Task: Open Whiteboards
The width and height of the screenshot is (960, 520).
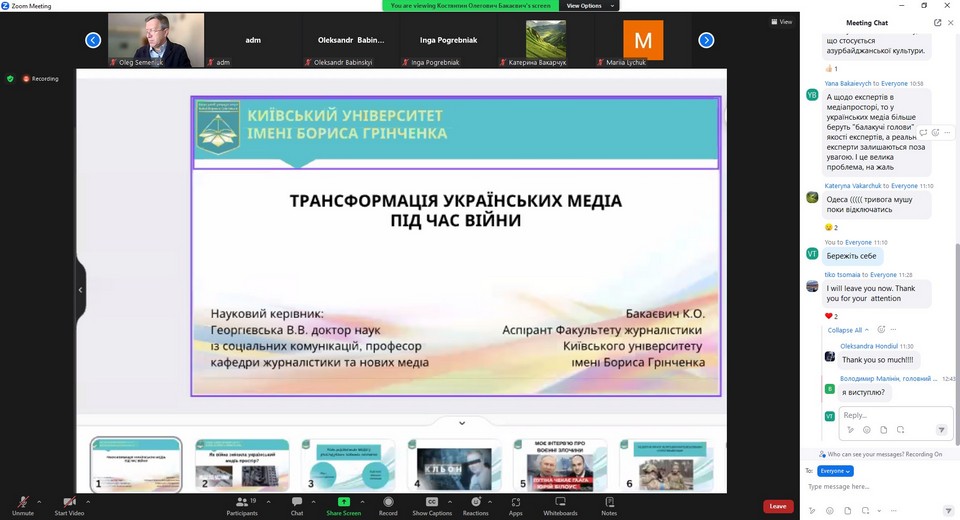Action: point(560,503)
